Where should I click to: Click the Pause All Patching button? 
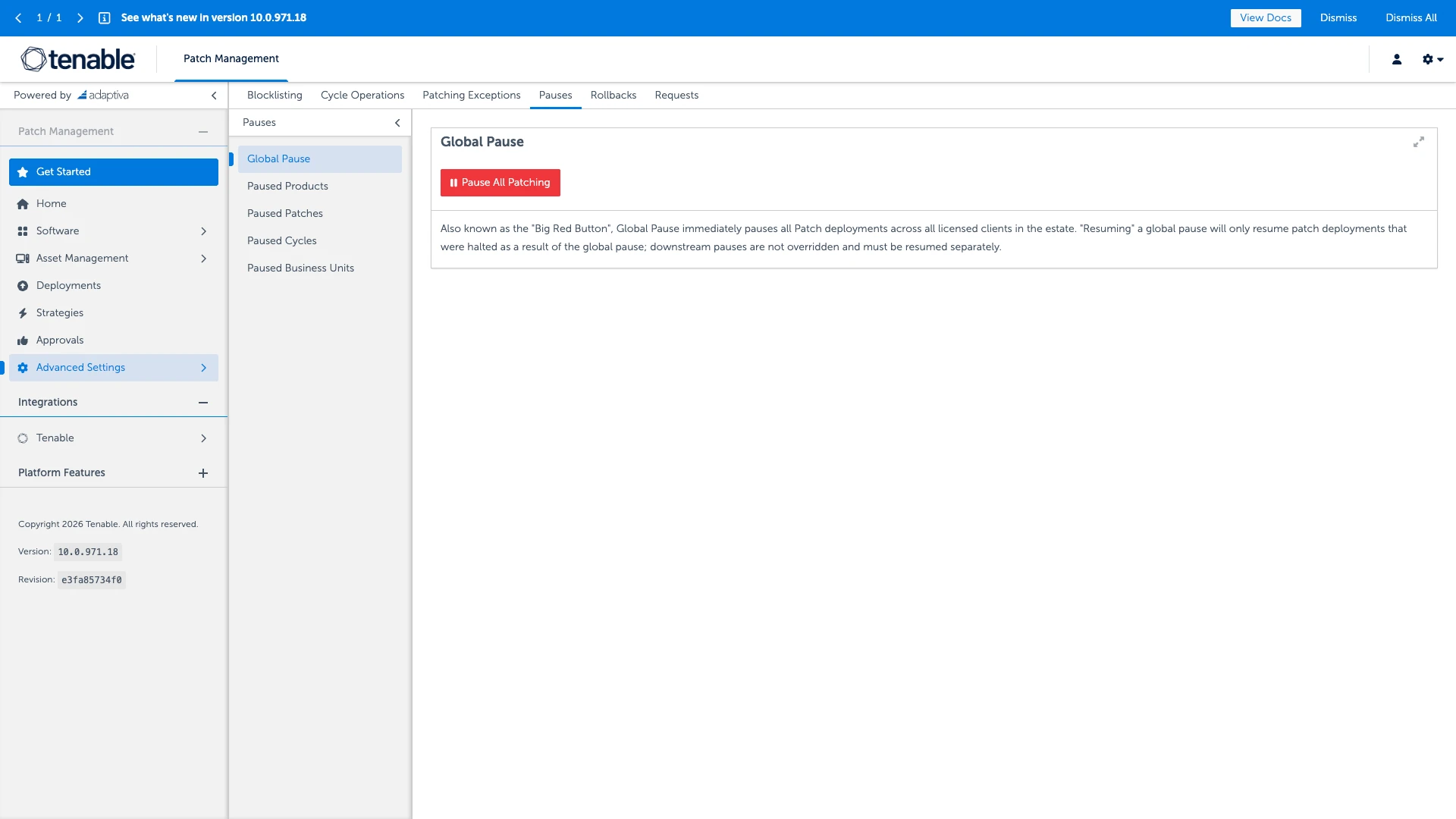[x=500, y=183]
